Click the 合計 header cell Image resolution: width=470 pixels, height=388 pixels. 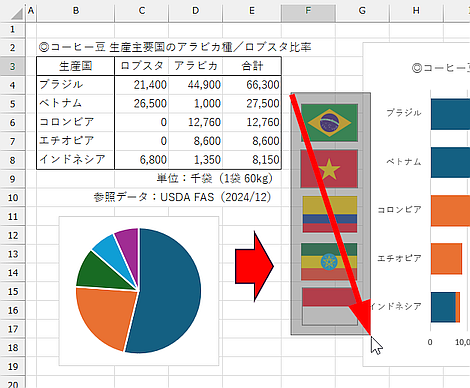point(252,66)
